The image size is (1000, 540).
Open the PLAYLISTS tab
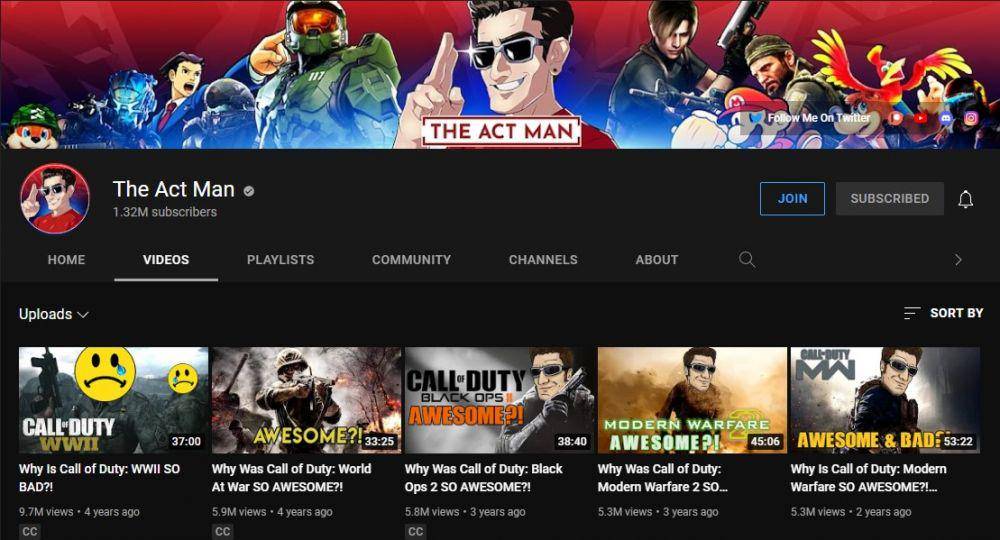pos(281,259)
